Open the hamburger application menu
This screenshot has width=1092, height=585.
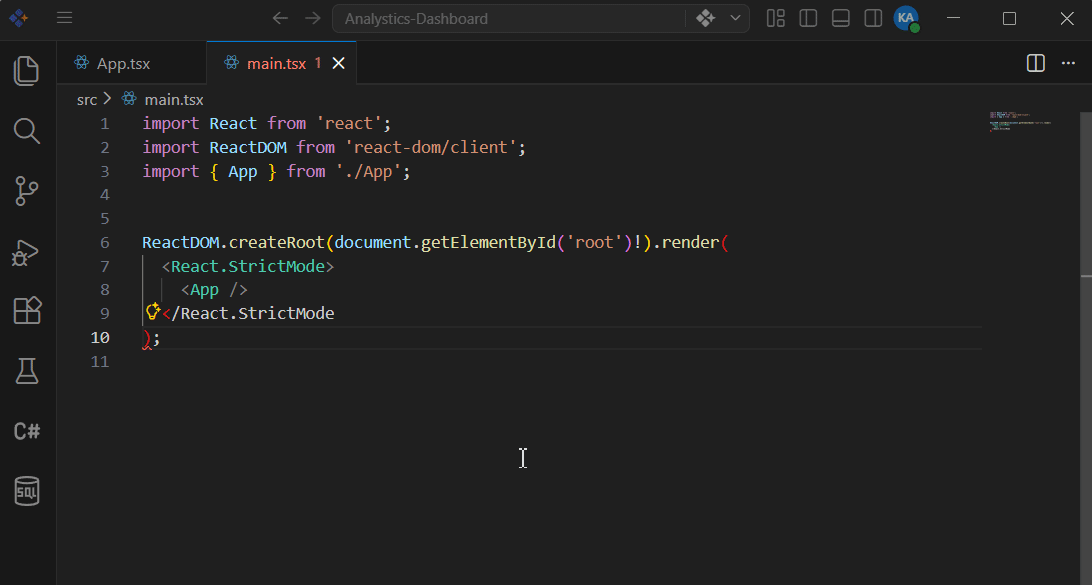(64, 18)
